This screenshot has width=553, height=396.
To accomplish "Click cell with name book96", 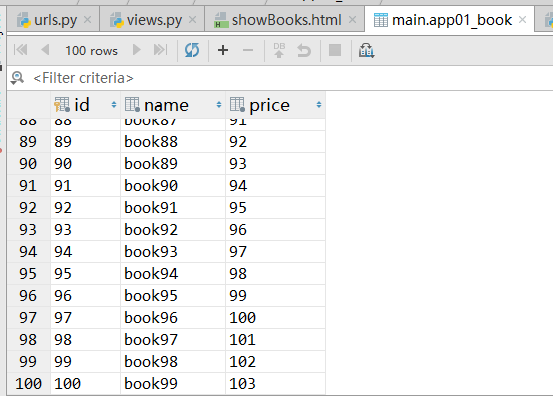I will 173,318.
